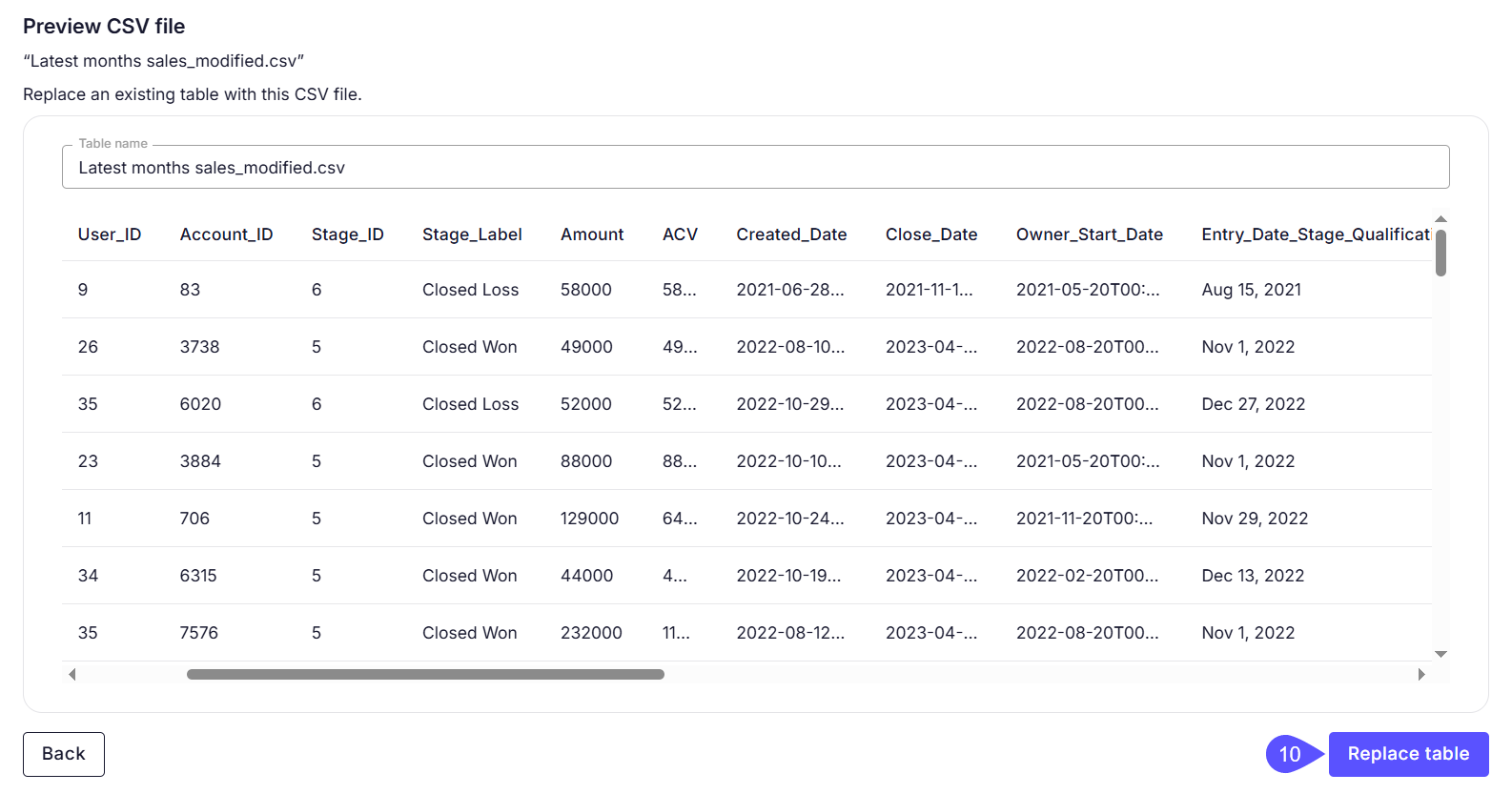Click ACV cell 11...

[677, 633]
